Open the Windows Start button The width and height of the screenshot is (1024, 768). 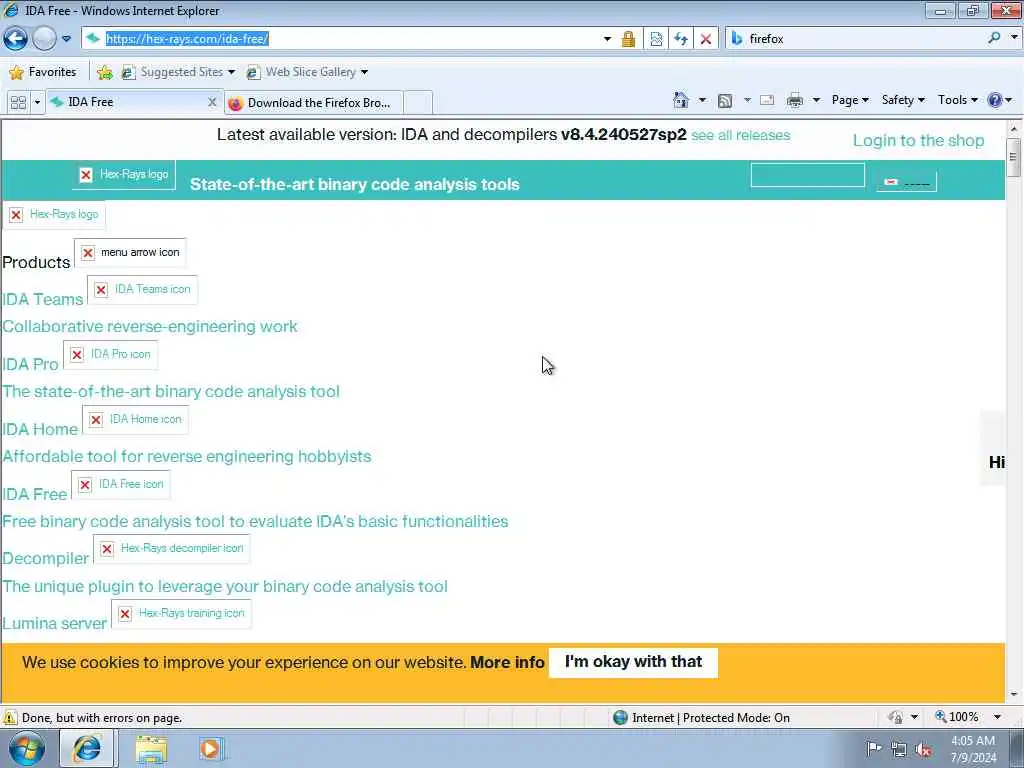[26, 748]
